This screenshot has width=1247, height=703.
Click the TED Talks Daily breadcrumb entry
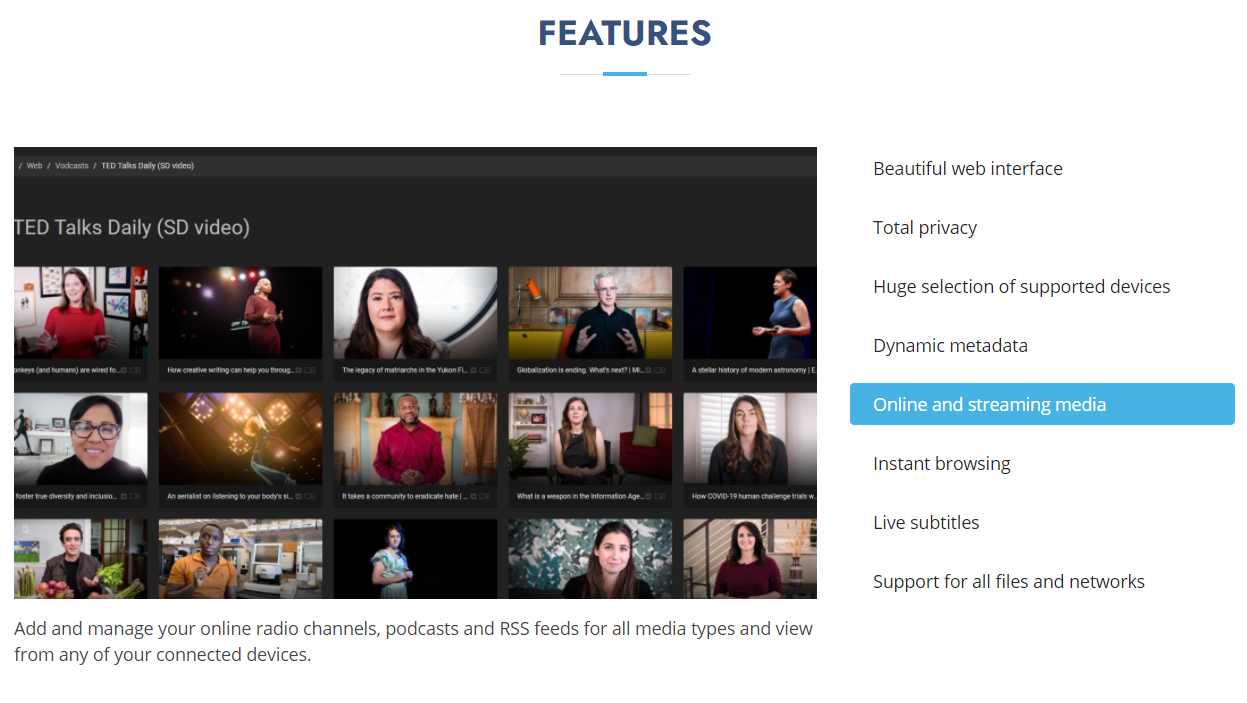click(148, 166)
